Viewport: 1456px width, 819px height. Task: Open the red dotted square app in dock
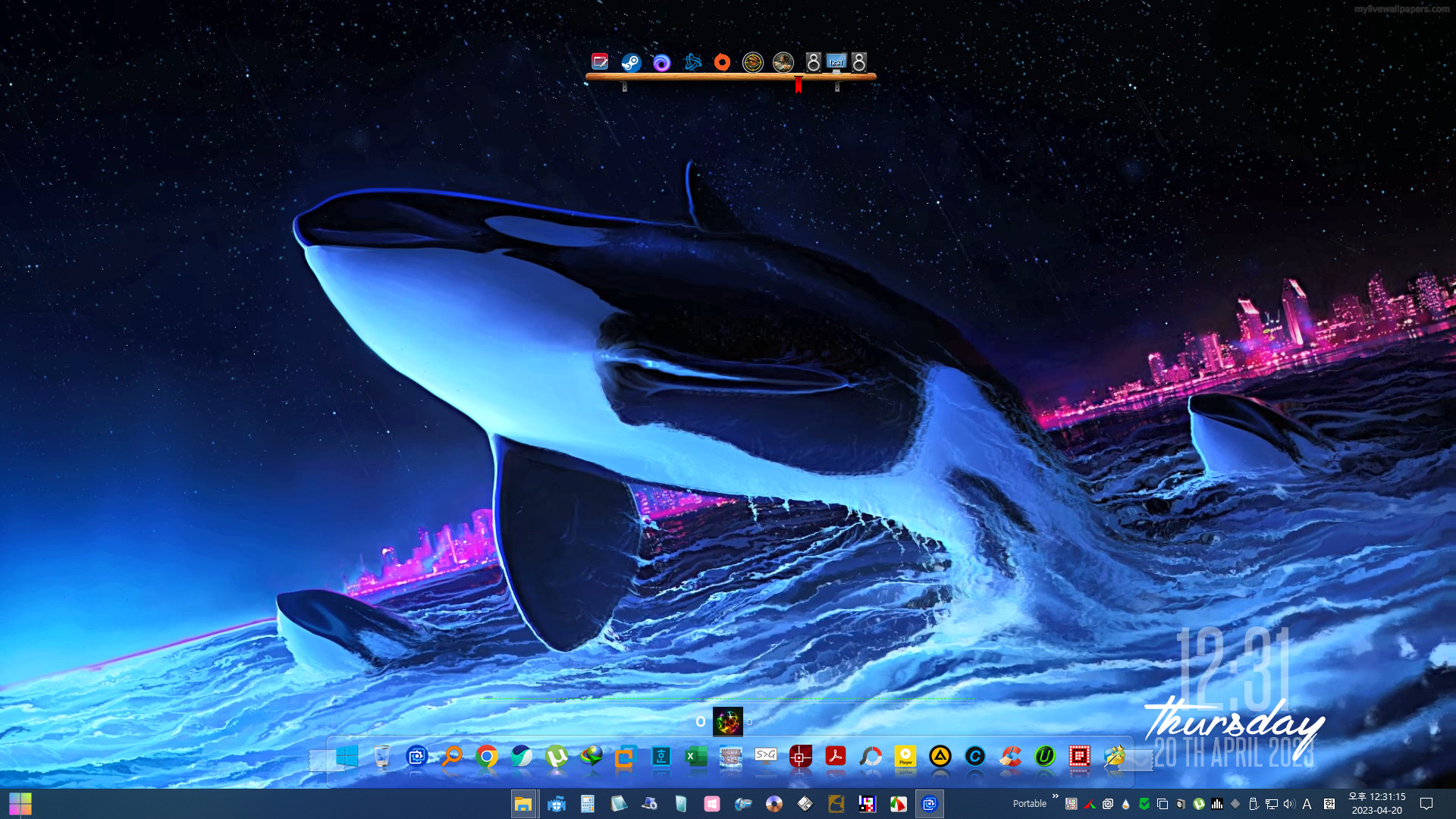[x=1080, y=756]
